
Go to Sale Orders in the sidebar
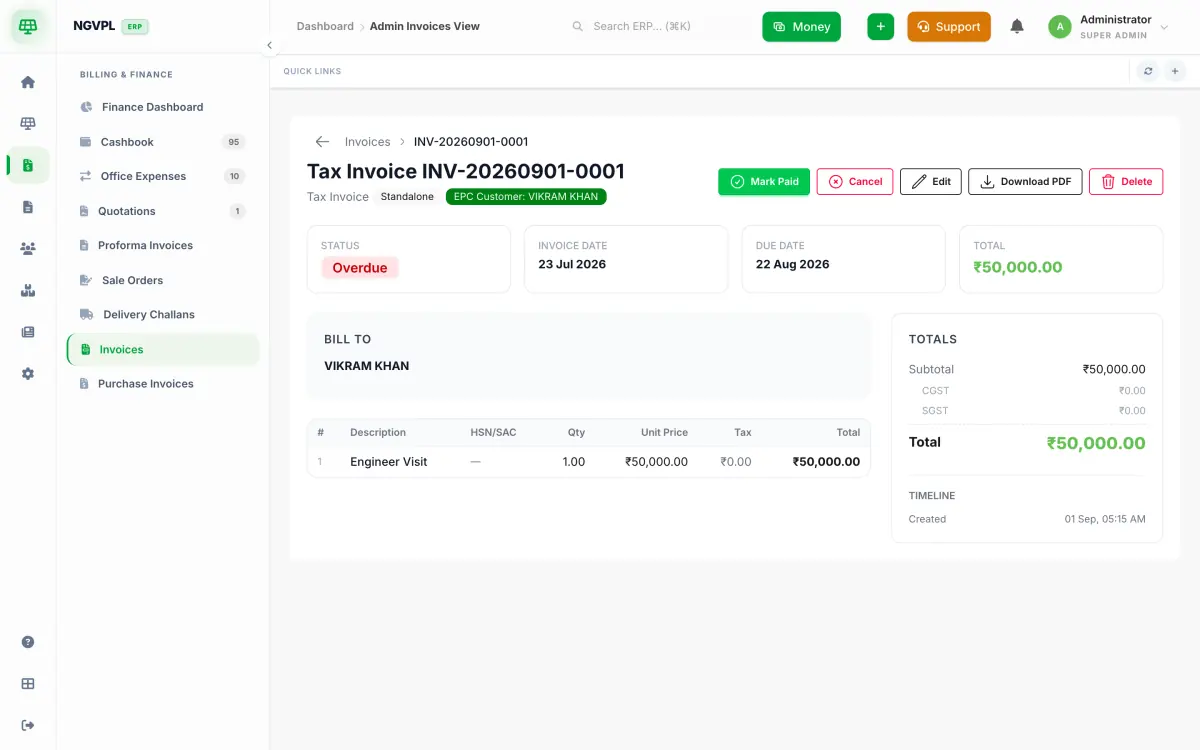pyautogui.click(x=163, y=280)
